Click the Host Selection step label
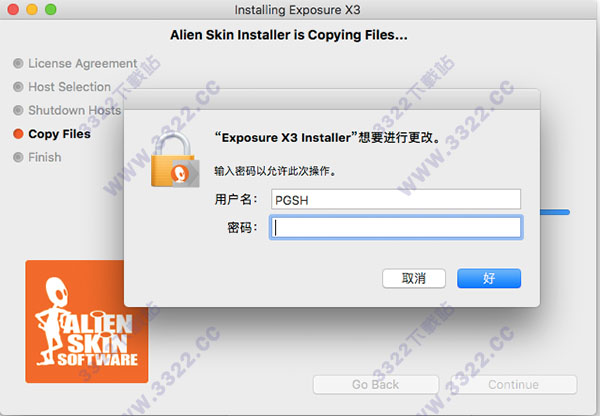The height and width of the screenshot is (416, 600). click(70, 87)
